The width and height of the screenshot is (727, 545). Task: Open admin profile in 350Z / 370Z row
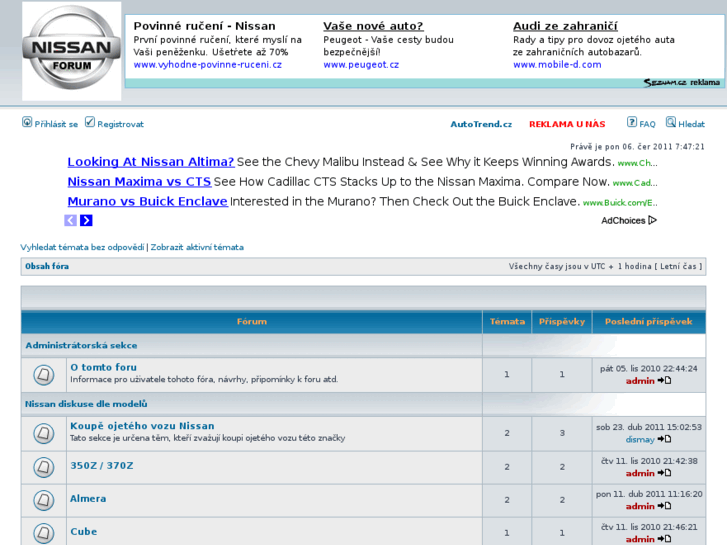coord(640,473)
